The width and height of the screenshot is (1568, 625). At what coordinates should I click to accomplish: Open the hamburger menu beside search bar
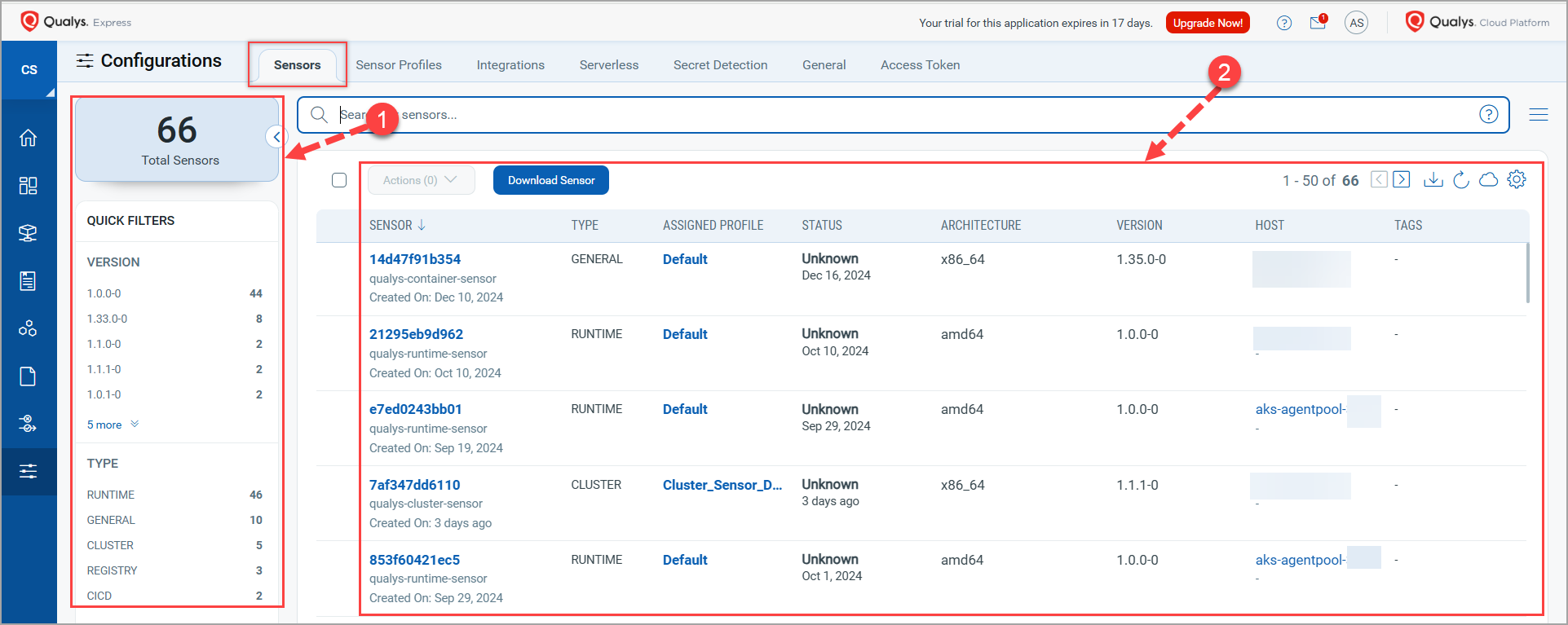click(x=1539, y=115)
